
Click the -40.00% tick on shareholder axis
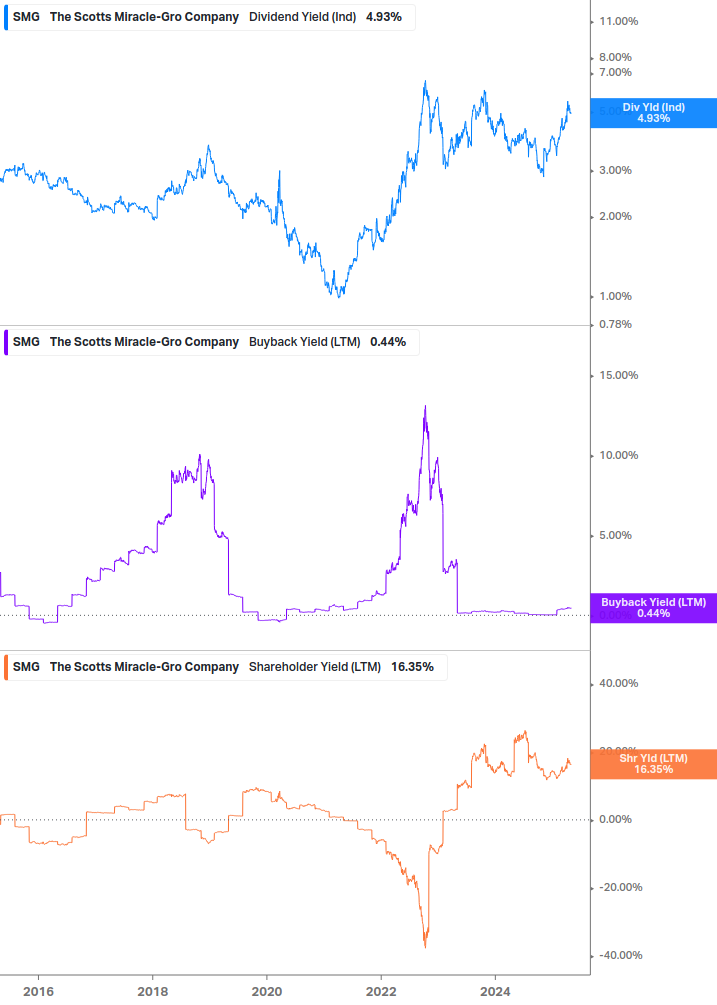pos(620,956)
